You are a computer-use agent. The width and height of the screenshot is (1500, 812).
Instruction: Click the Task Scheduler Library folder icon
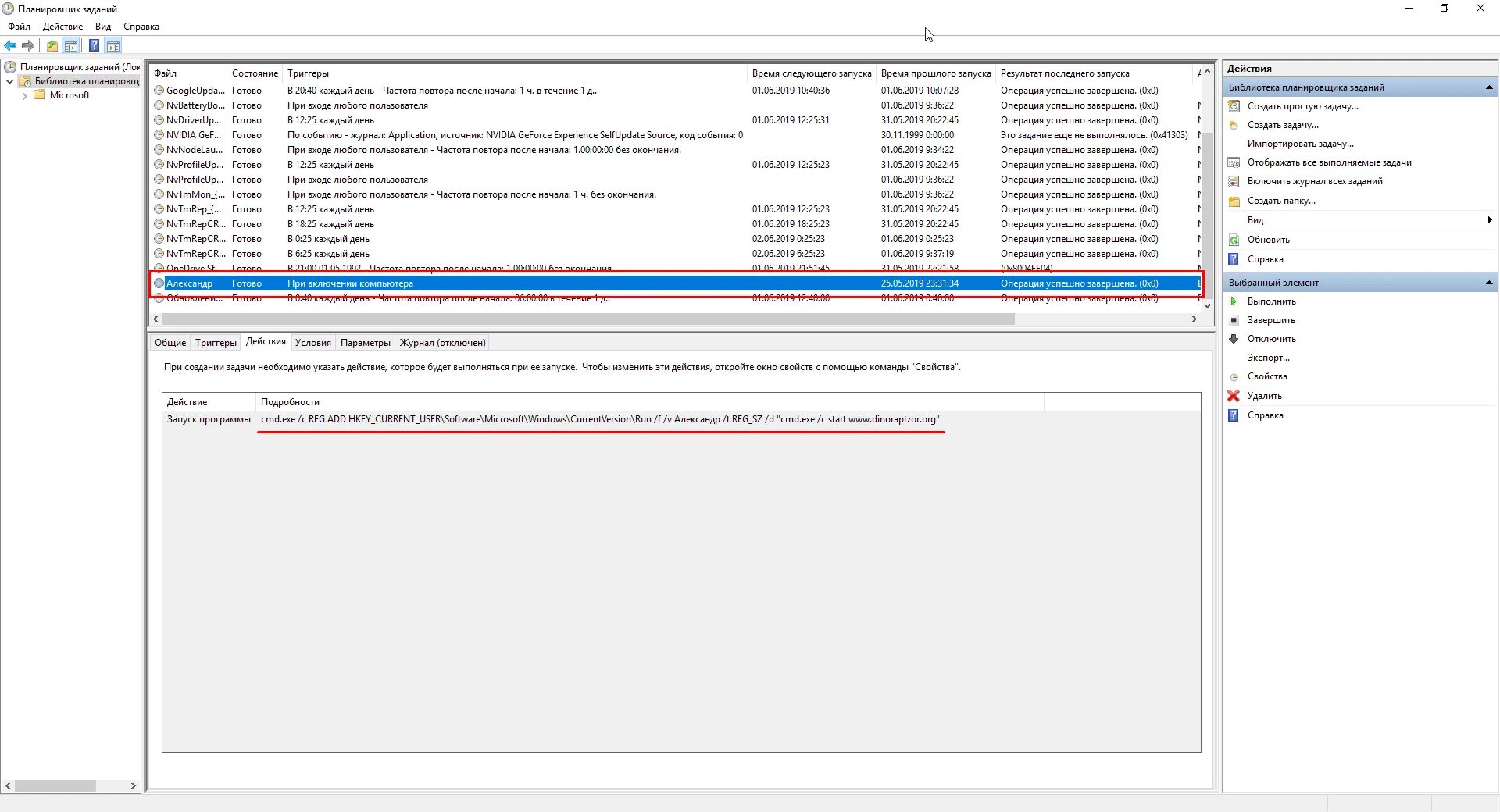pos(25,81)
